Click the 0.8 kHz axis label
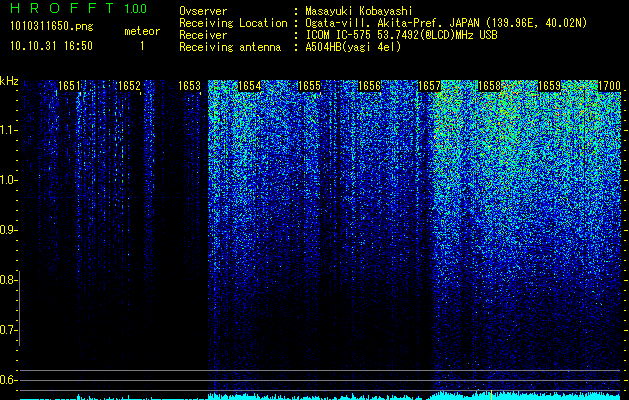The height and width of the screenshot is (400, 629). [x=7, y=280]
